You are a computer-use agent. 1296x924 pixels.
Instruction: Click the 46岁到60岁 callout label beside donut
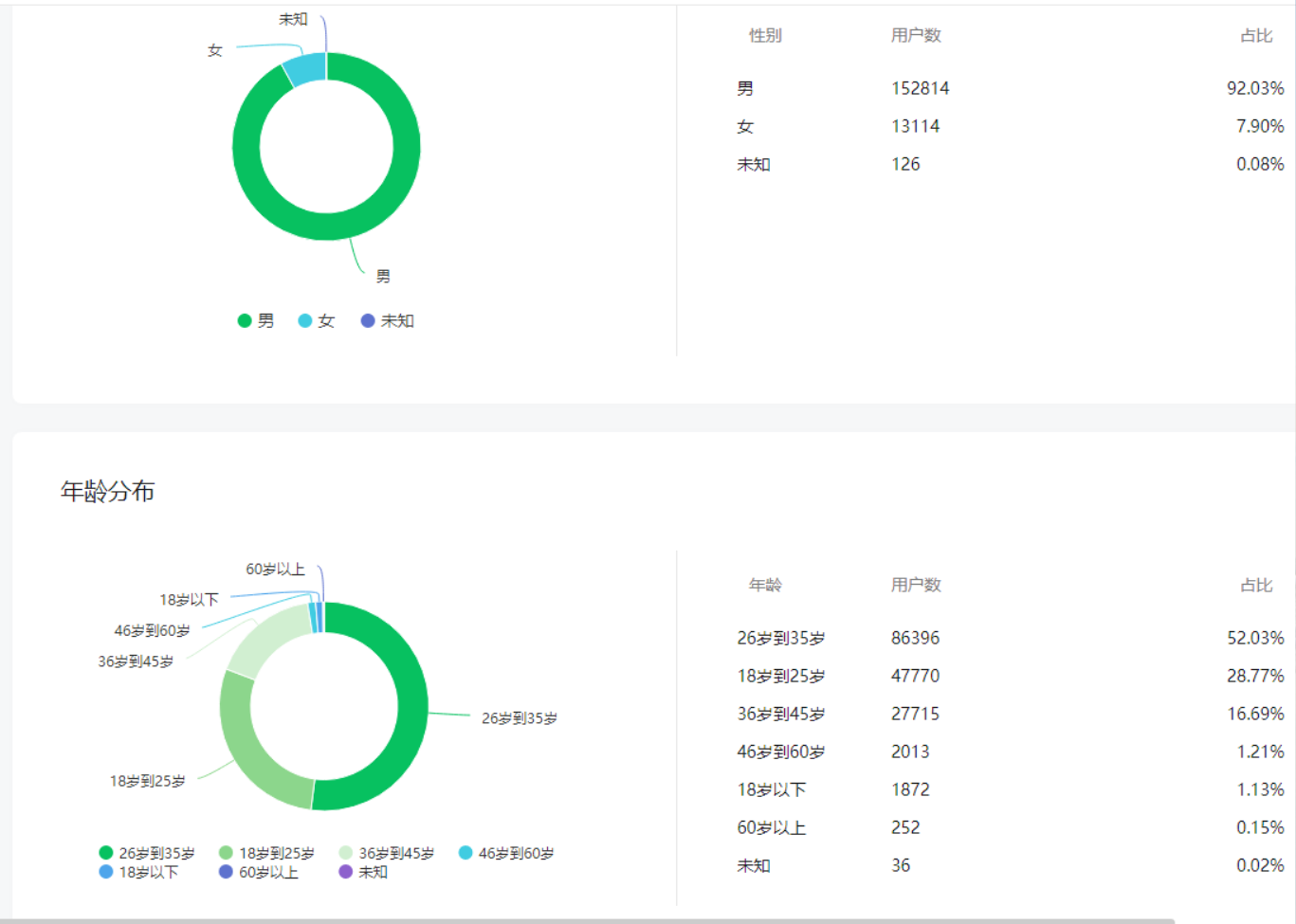tap(152, 630)
